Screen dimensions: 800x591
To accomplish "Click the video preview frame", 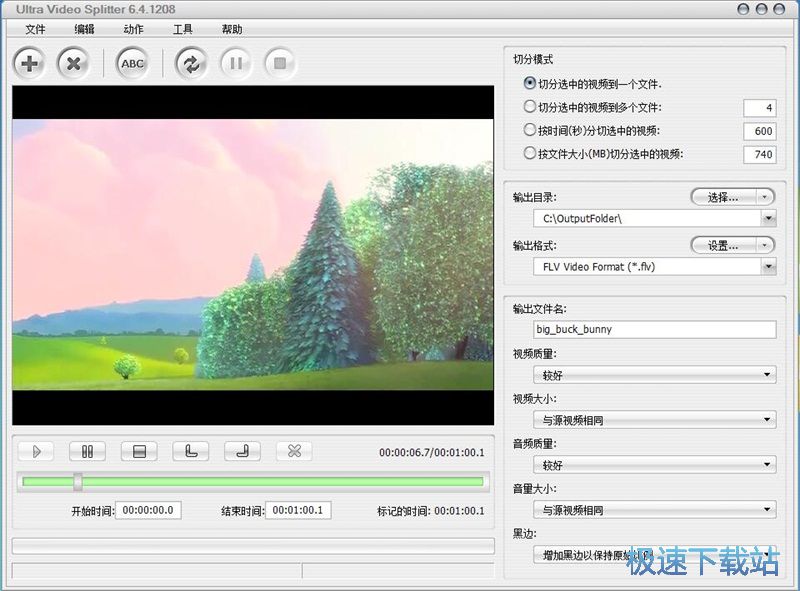I will (x=253, y=255).
